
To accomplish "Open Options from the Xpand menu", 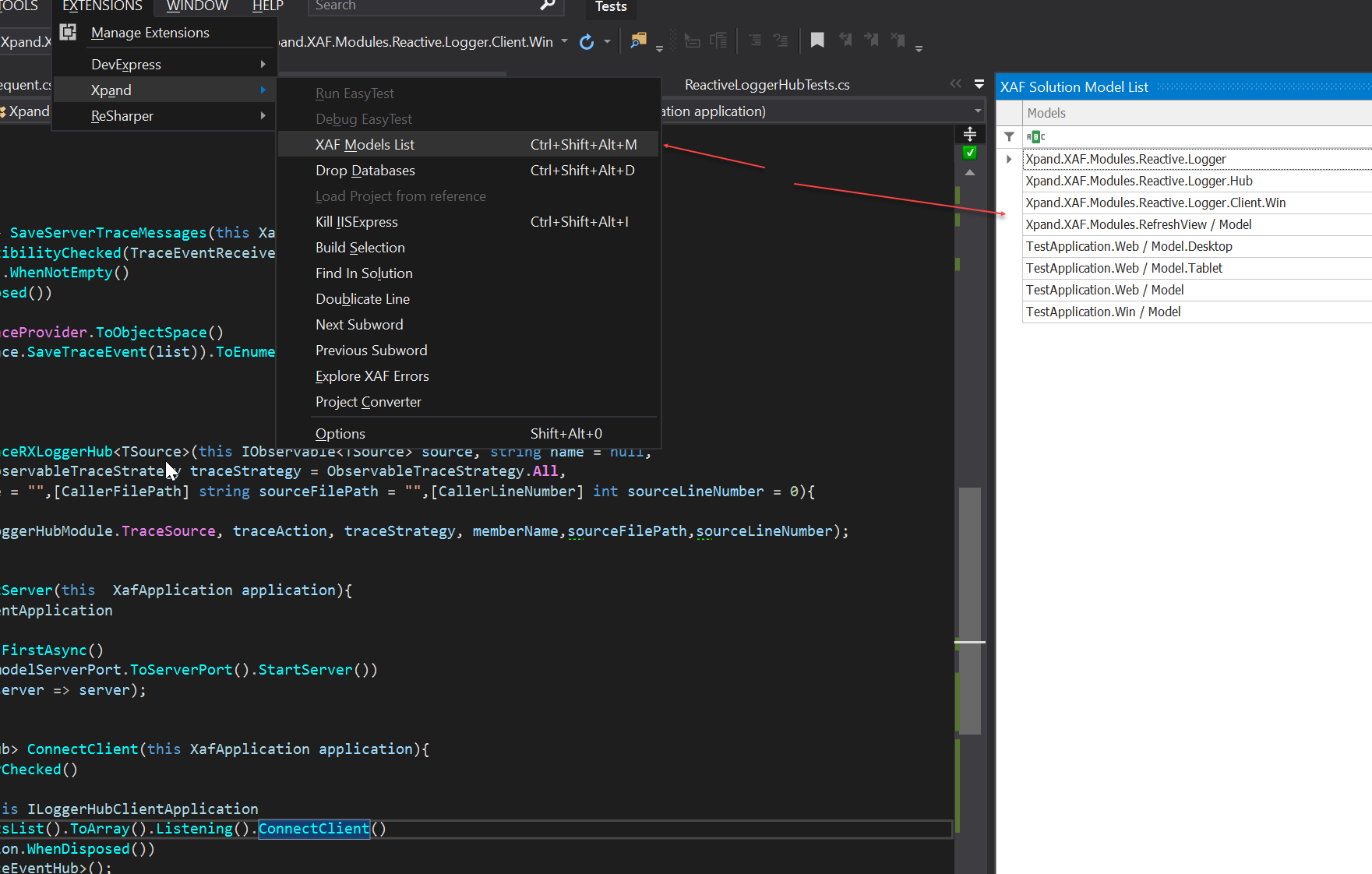I will [x=340, y=433].
